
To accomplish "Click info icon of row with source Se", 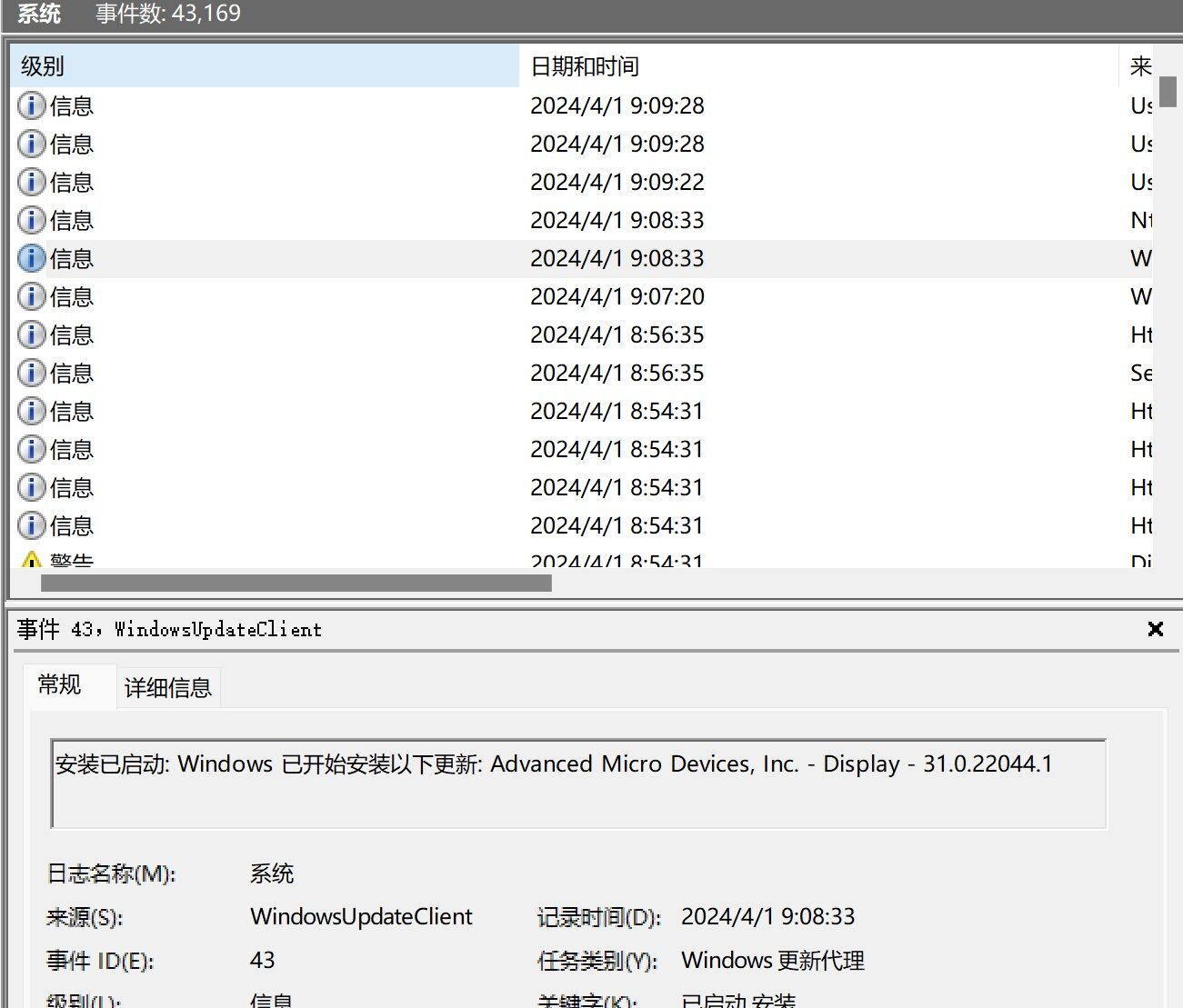I will [32, 374].
